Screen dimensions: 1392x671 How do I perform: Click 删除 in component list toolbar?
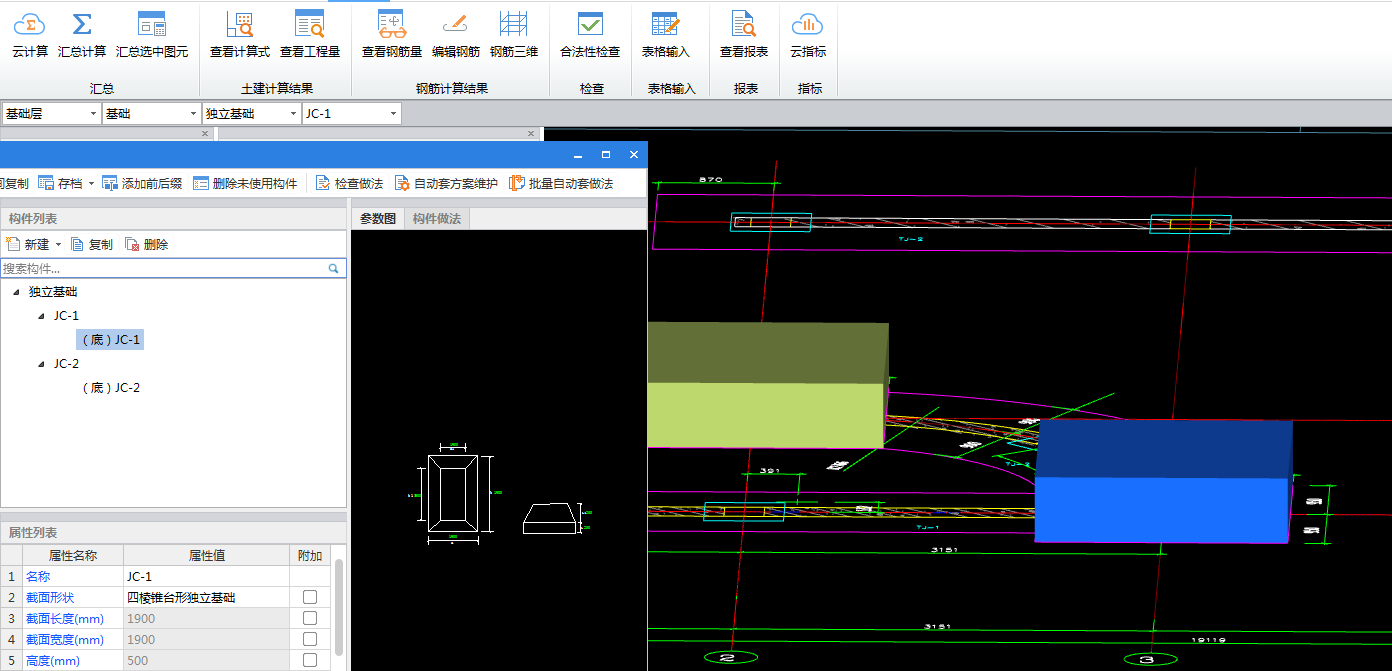coord(147,244)
